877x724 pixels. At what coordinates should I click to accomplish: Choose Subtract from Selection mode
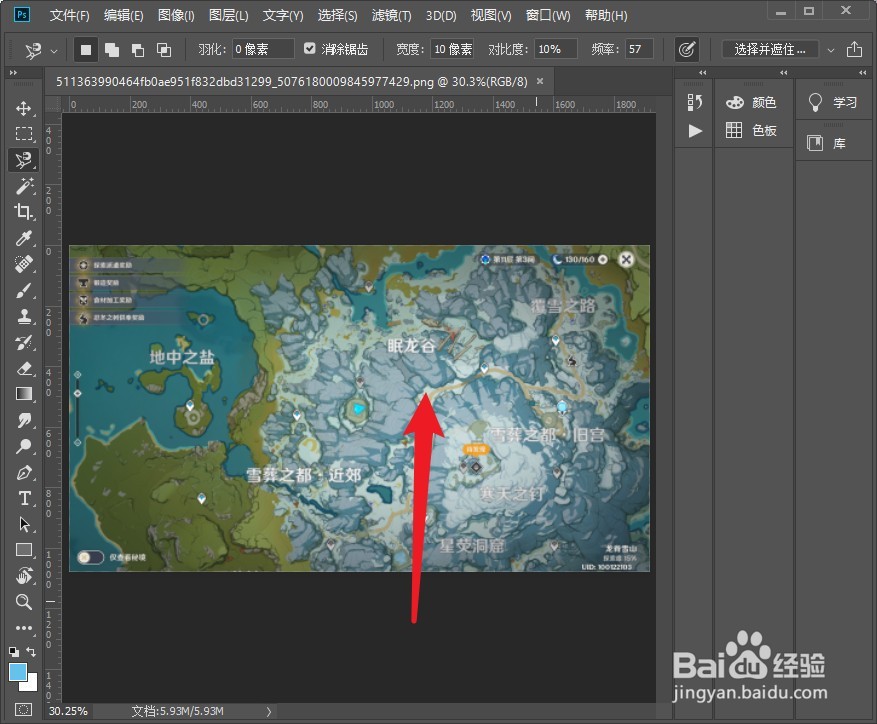pos(138,50)
